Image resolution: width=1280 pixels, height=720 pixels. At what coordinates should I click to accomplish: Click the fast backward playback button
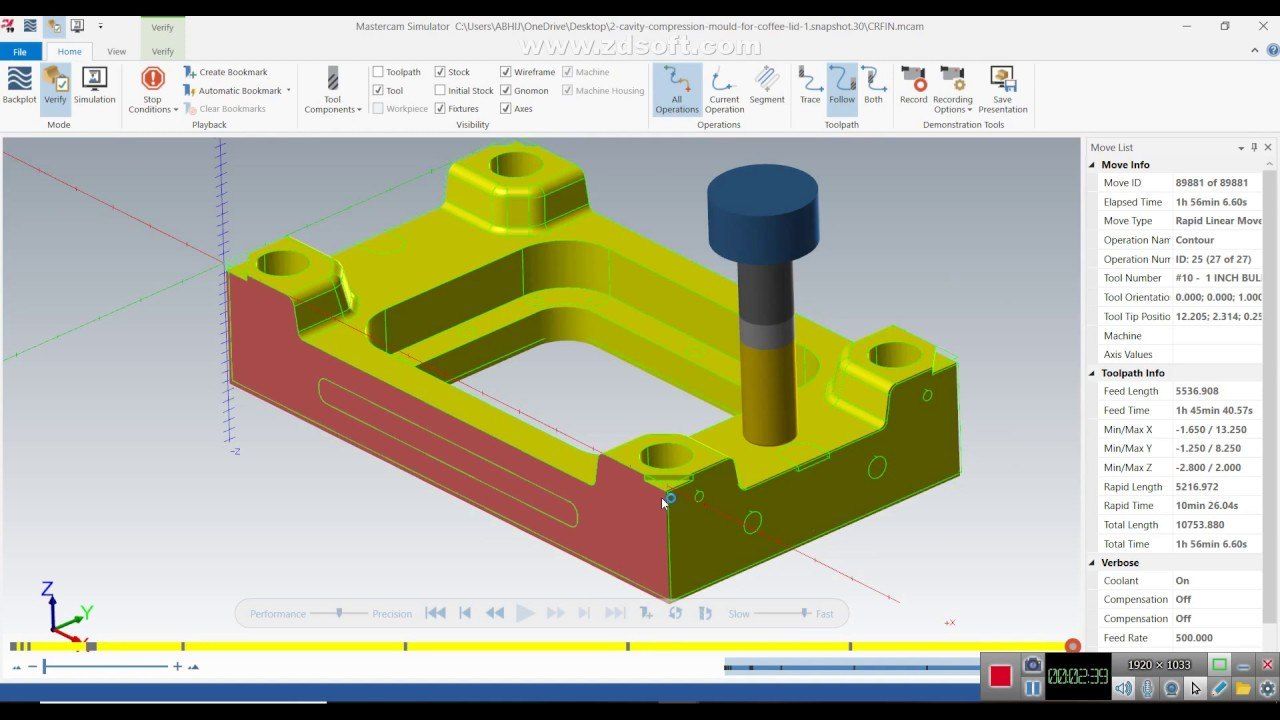[x=495, y=613]
